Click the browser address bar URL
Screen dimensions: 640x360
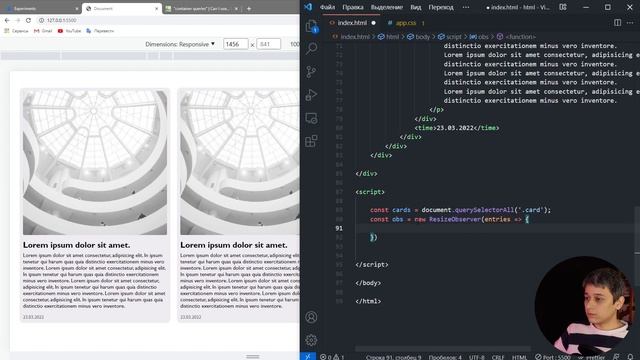61,20
